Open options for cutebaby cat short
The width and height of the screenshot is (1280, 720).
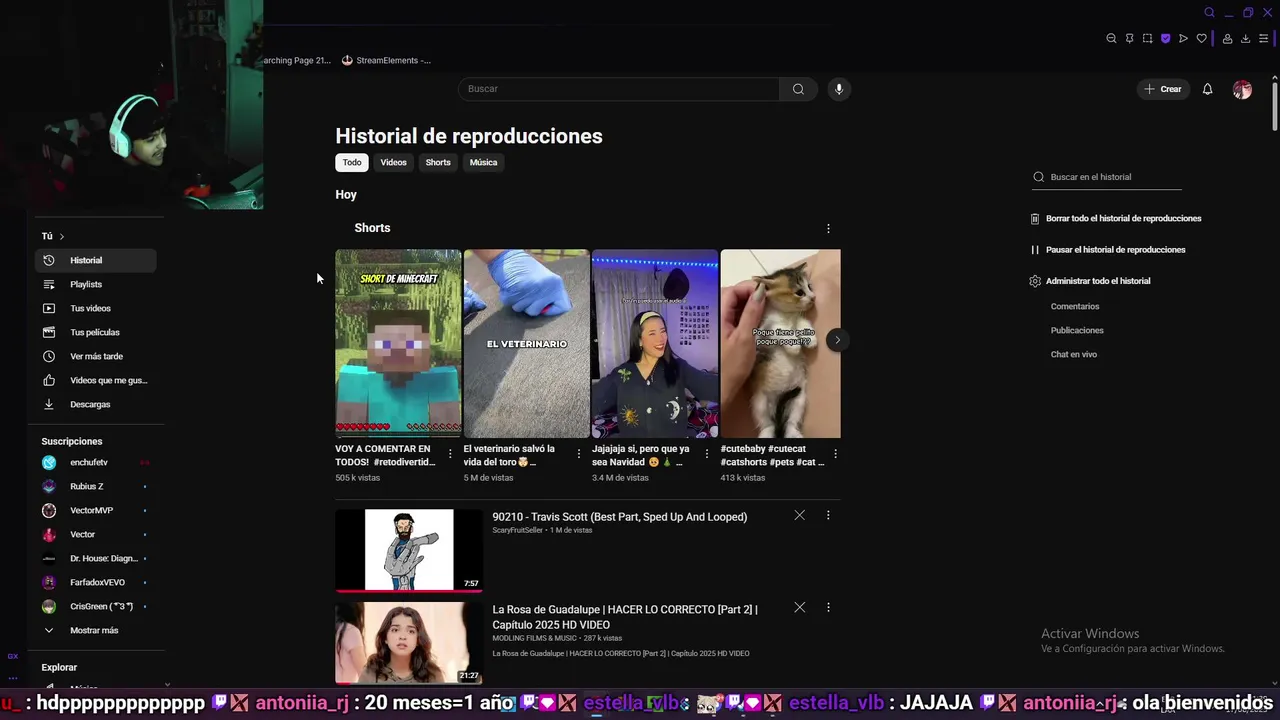(835, 454)
